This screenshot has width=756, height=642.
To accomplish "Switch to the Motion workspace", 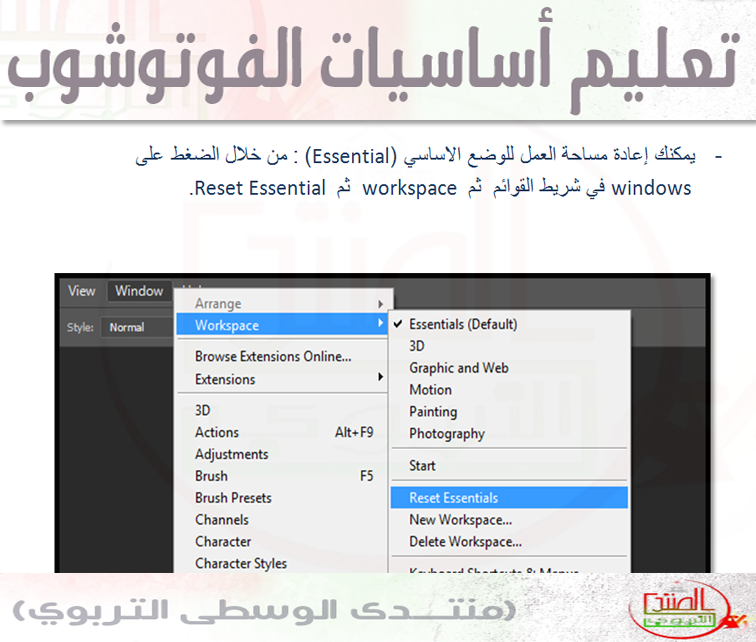I will (x=509, y=389).
